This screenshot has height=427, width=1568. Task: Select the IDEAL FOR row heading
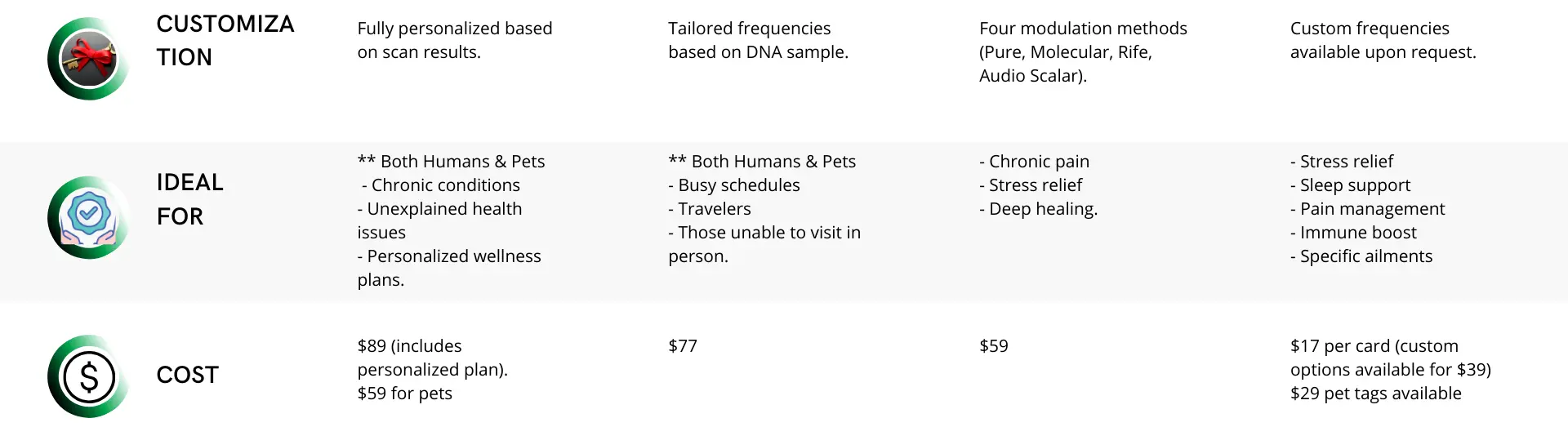tap(190, 199)
